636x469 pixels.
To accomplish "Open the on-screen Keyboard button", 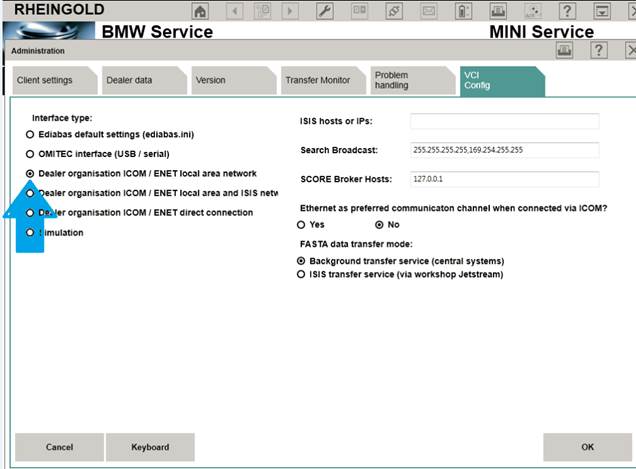I will point(150,447).
